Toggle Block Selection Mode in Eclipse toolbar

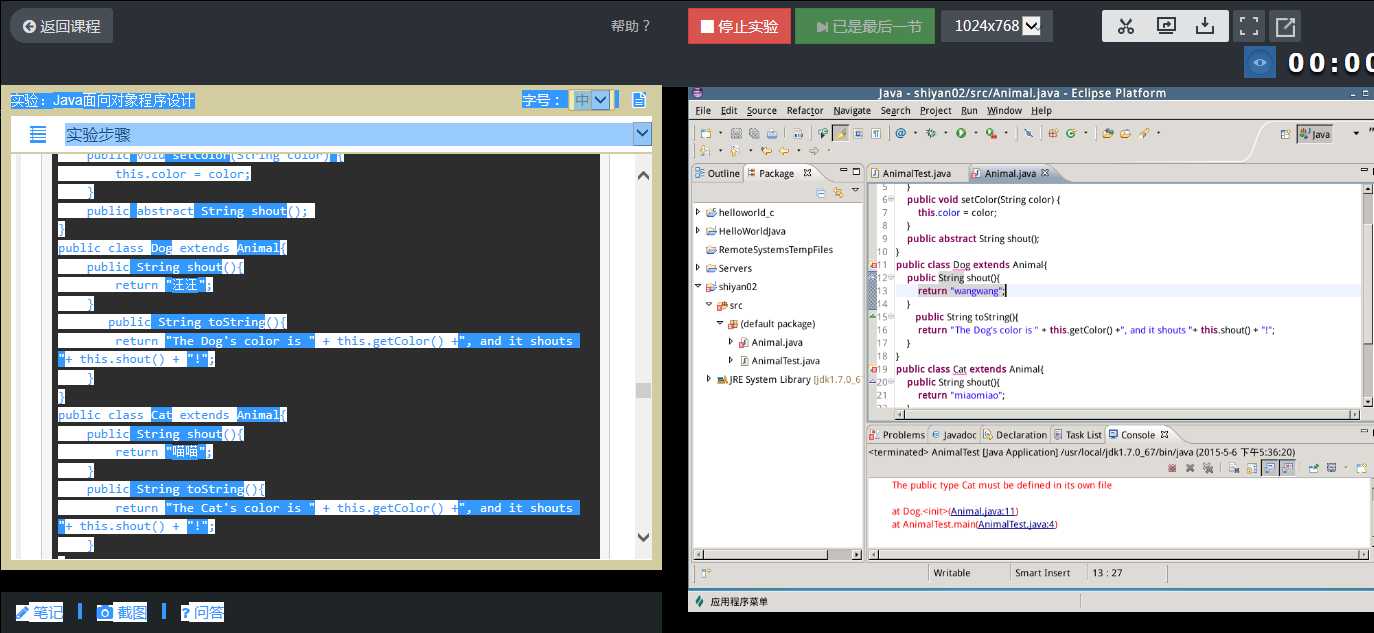(858, 133)
